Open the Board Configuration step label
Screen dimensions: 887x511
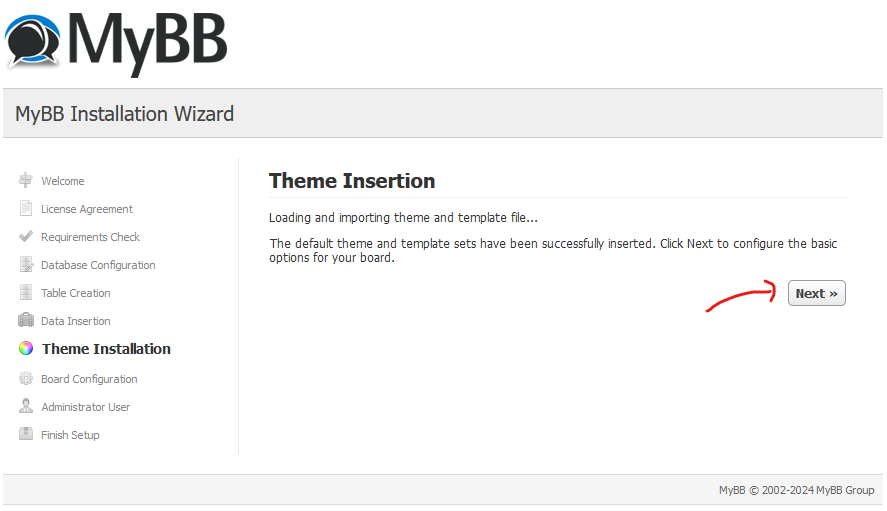click(x=89, y=379)
